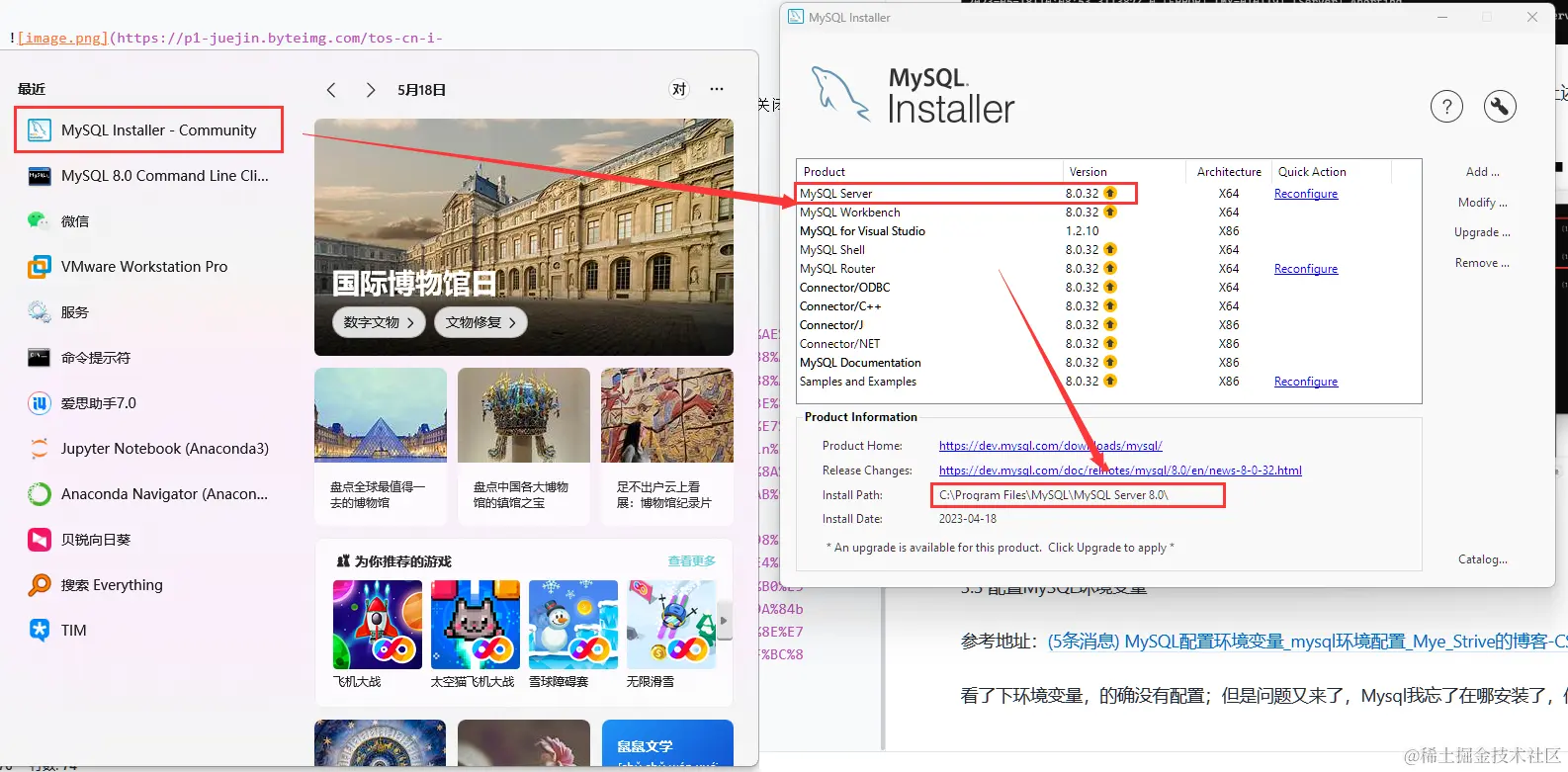
Task: Open 盘点中国各大博物馆的镇馆之宝 card
Action: pos(524,447)
